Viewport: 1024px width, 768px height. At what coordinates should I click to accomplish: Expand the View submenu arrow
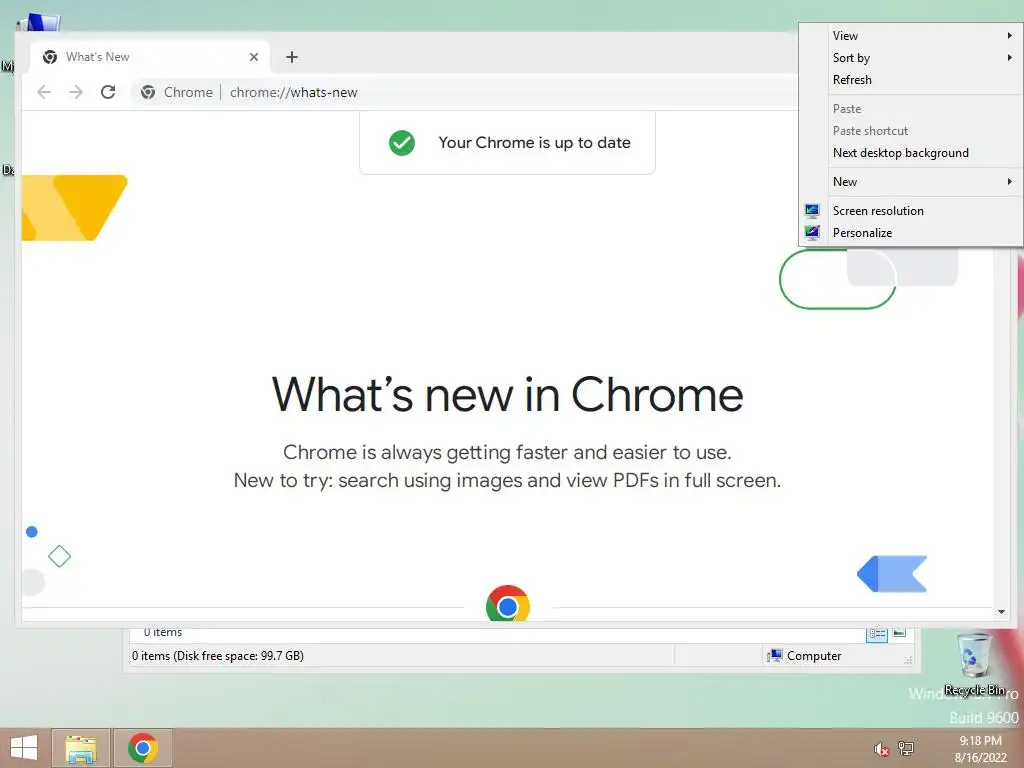[1010, 35]
